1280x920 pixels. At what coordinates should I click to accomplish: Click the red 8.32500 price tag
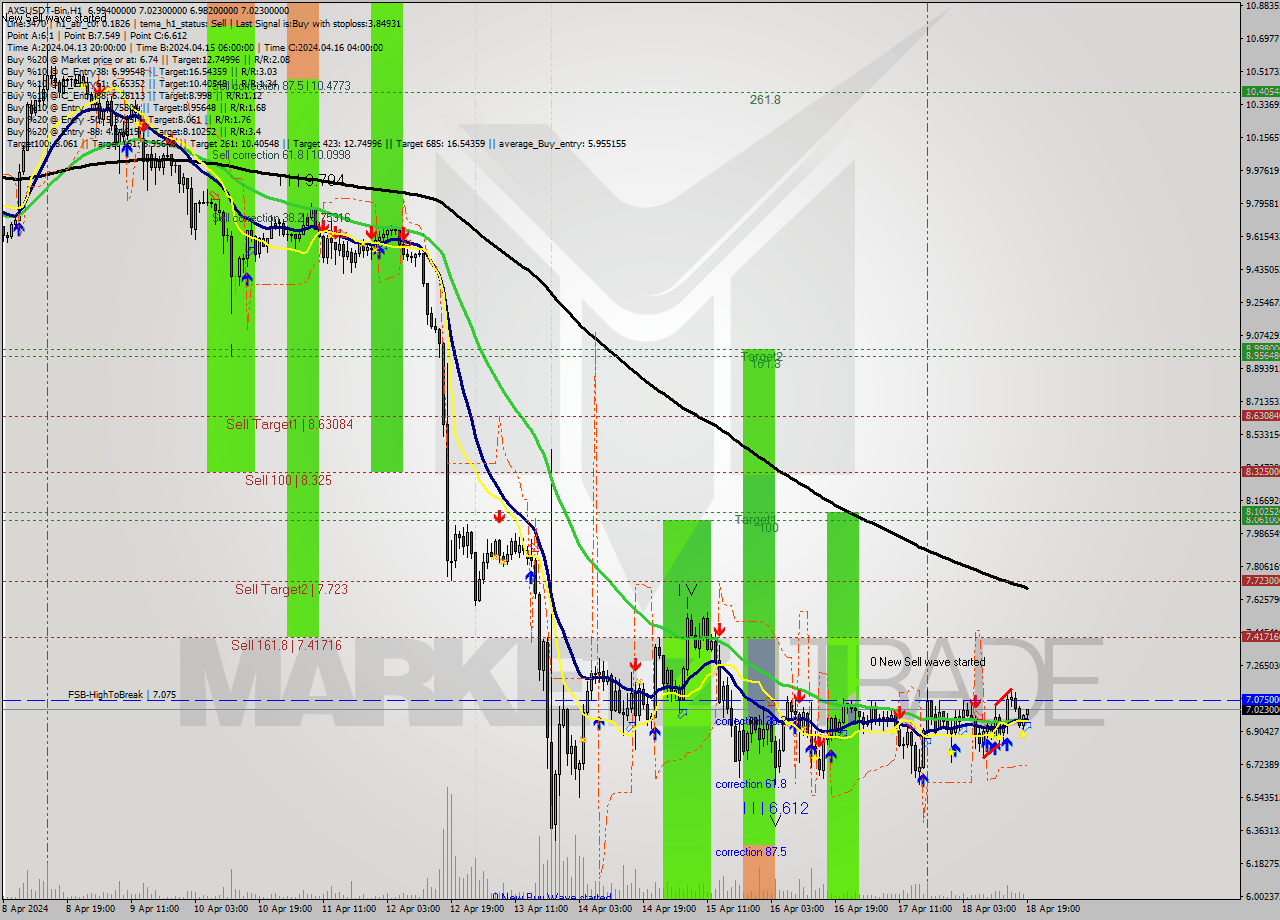(1260, 471)
